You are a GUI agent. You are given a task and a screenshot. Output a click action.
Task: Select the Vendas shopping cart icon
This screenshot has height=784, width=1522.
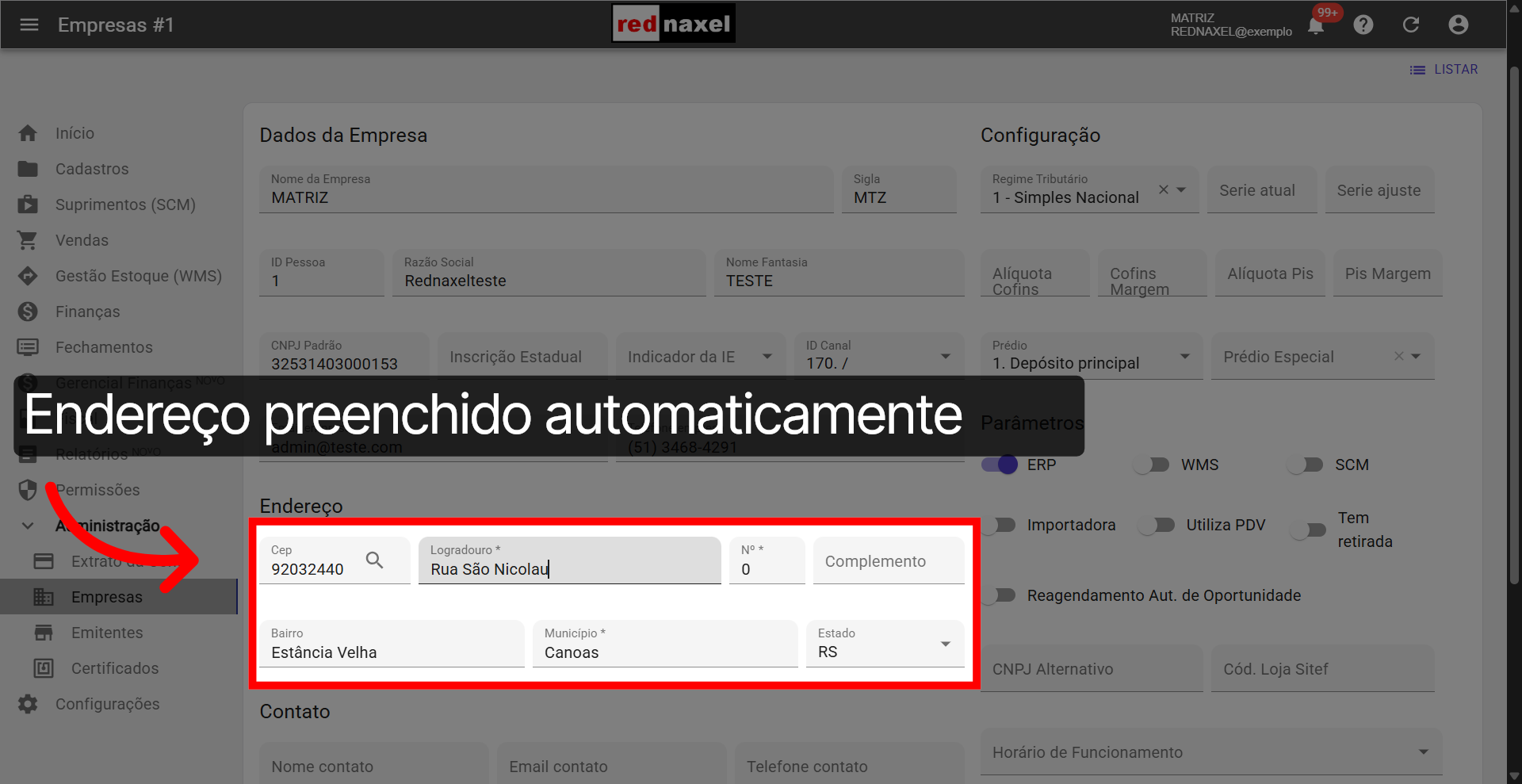point(28,239)
